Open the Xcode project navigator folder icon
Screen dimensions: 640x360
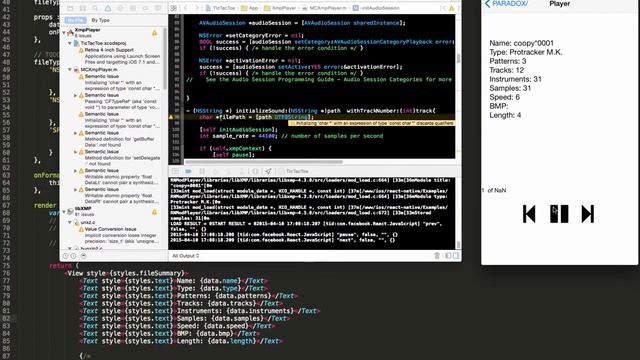[x=70, y=8]
